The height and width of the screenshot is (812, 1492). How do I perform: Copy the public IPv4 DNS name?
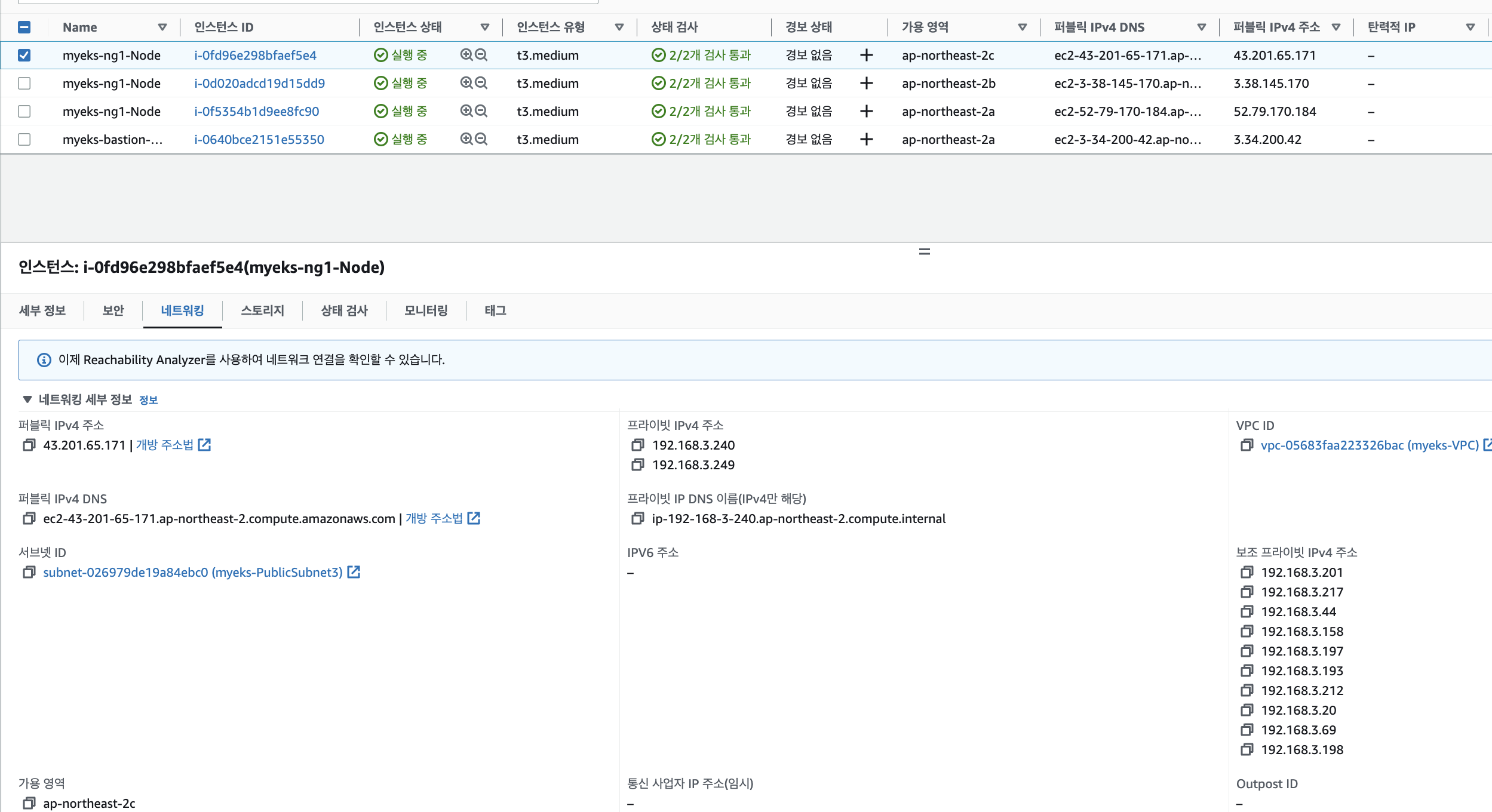[x=29, y=519]
